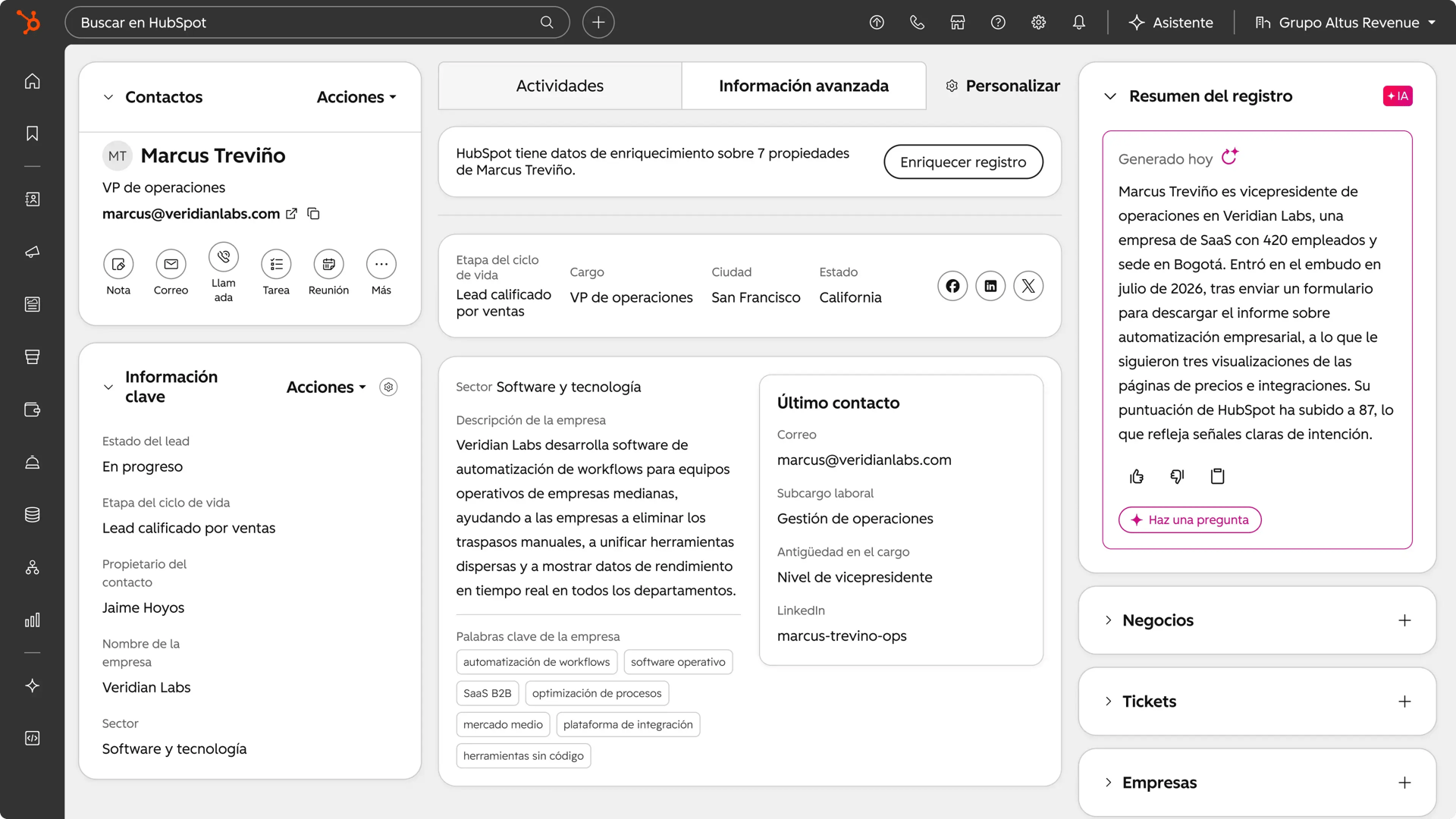Collapse Resumen del registro panel
This screenshot has width=1456, height=819.
click(x=1110, y=96)
